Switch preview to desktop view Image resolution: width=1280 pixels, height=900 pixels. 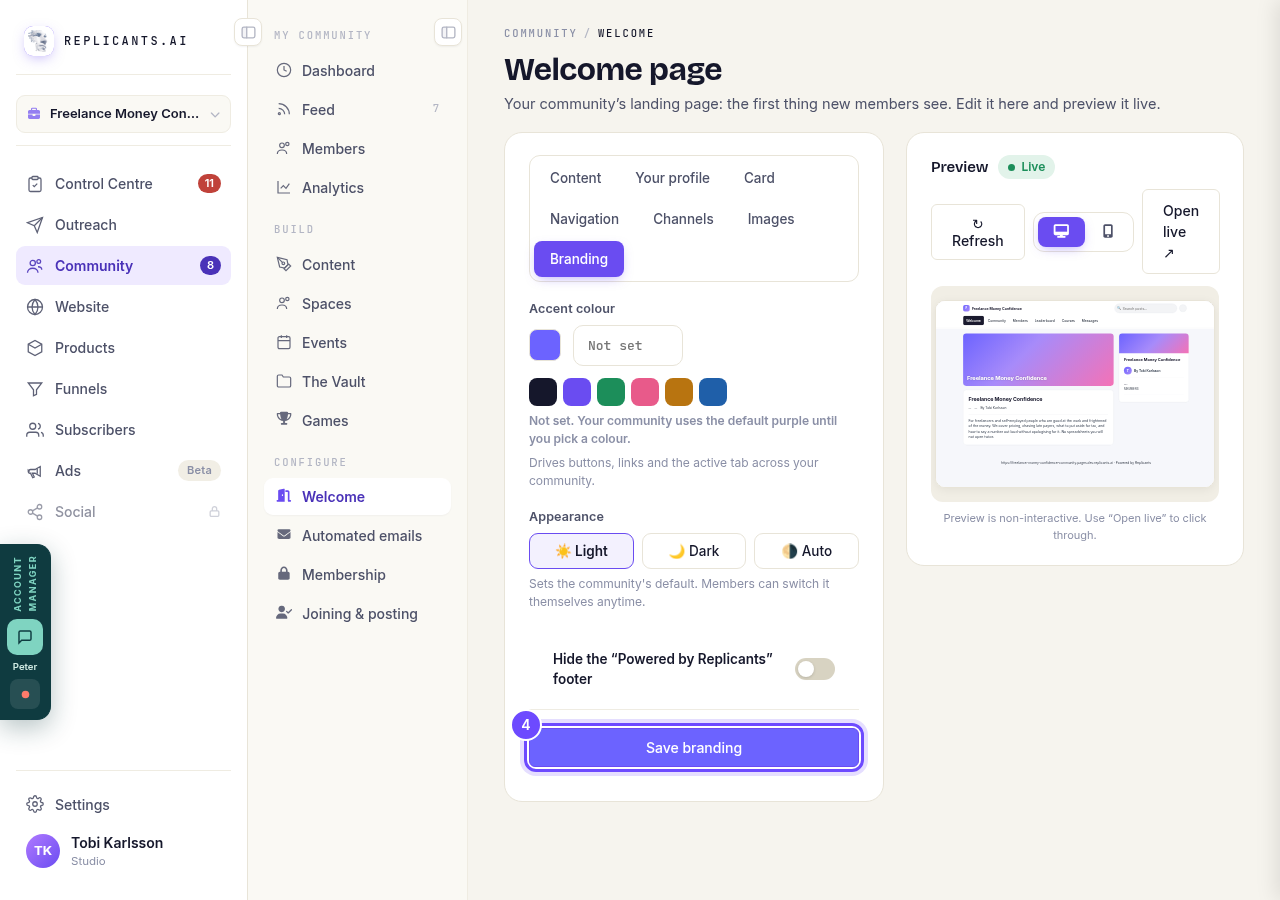1061,232
